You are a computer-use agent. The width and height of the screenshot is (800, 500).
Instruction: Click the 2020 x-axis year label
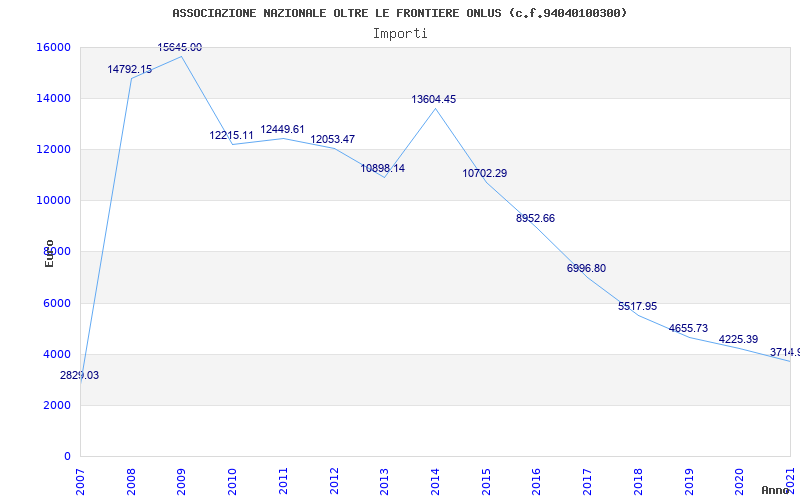point(740,481)
